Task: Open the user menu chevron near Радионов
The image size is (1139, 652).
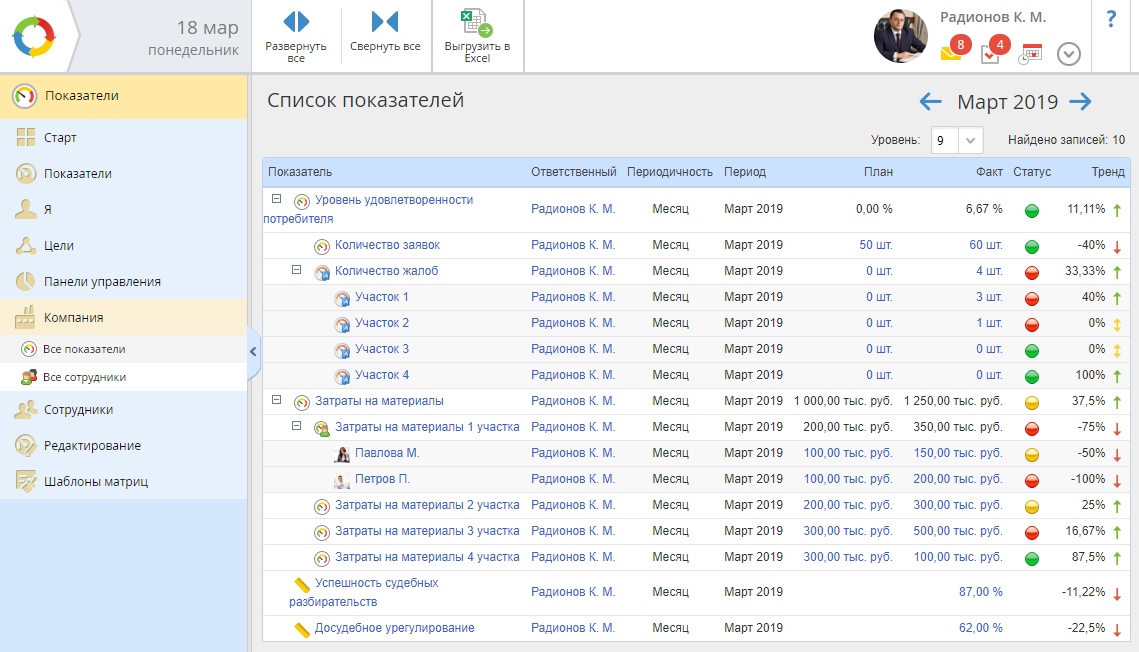Action: point(1068,54)
